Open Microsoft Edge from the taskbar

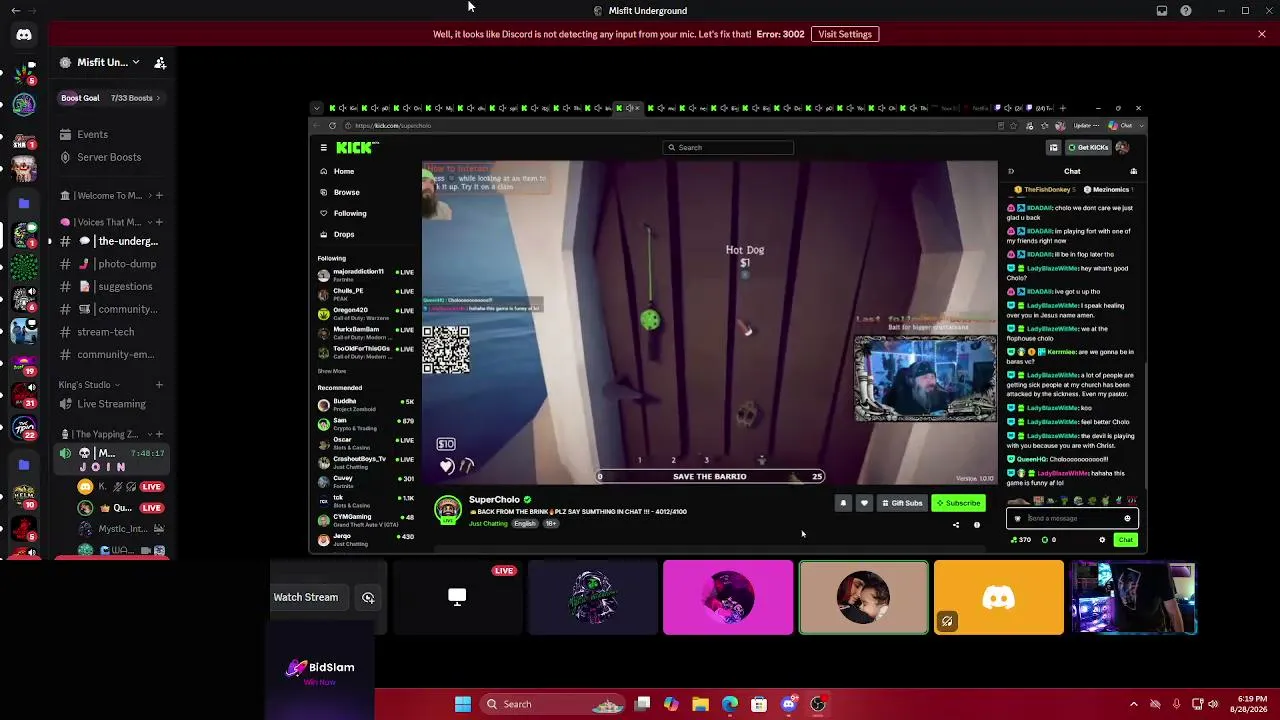pyautogui.click(x=730, y=704)
